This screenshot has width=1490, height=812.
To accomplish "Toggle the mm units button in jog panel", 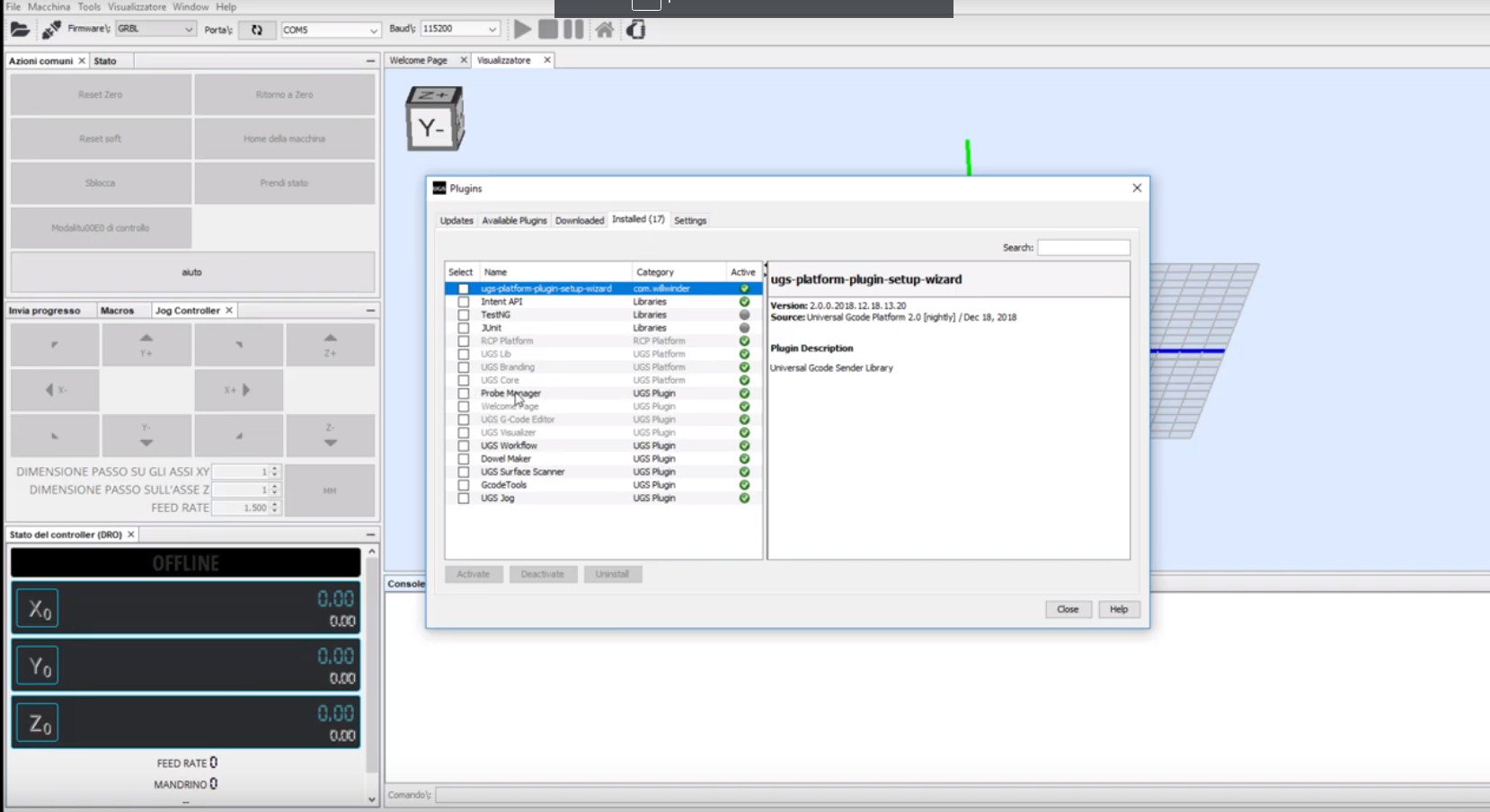I will click(x=330, y=490).
